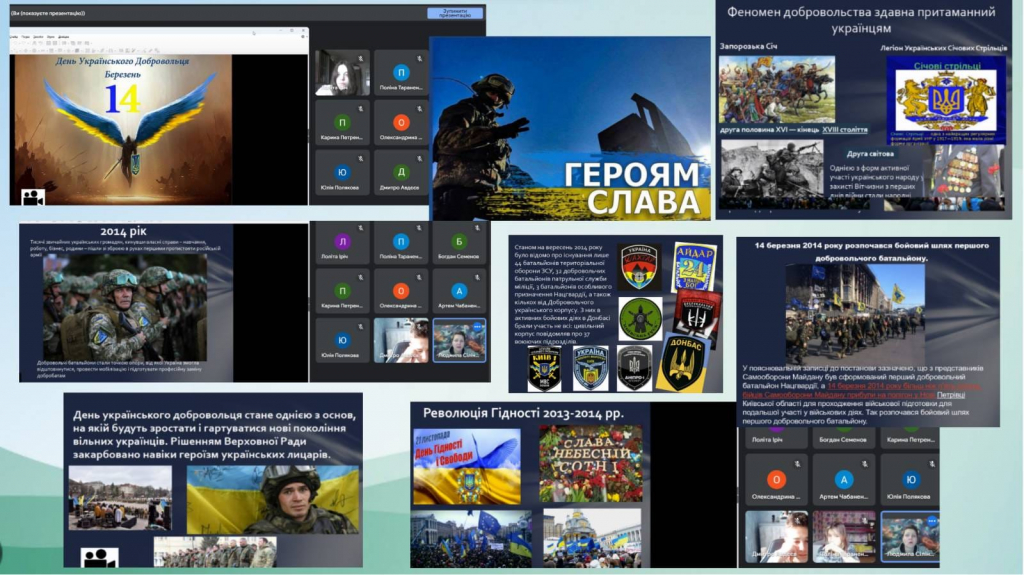This screenshot has width=1024, height=575.
Task: Click the Слава Небесній Сотні flowers photo
Action: click(591, 464)
